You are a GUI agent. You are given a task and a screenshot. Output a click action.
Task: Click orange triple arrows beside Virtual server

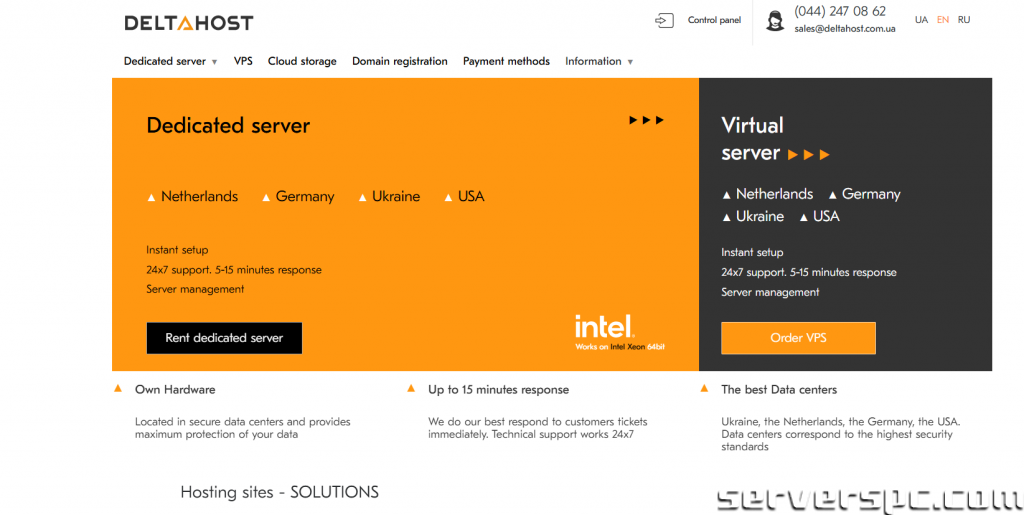[x=809, y=154]
